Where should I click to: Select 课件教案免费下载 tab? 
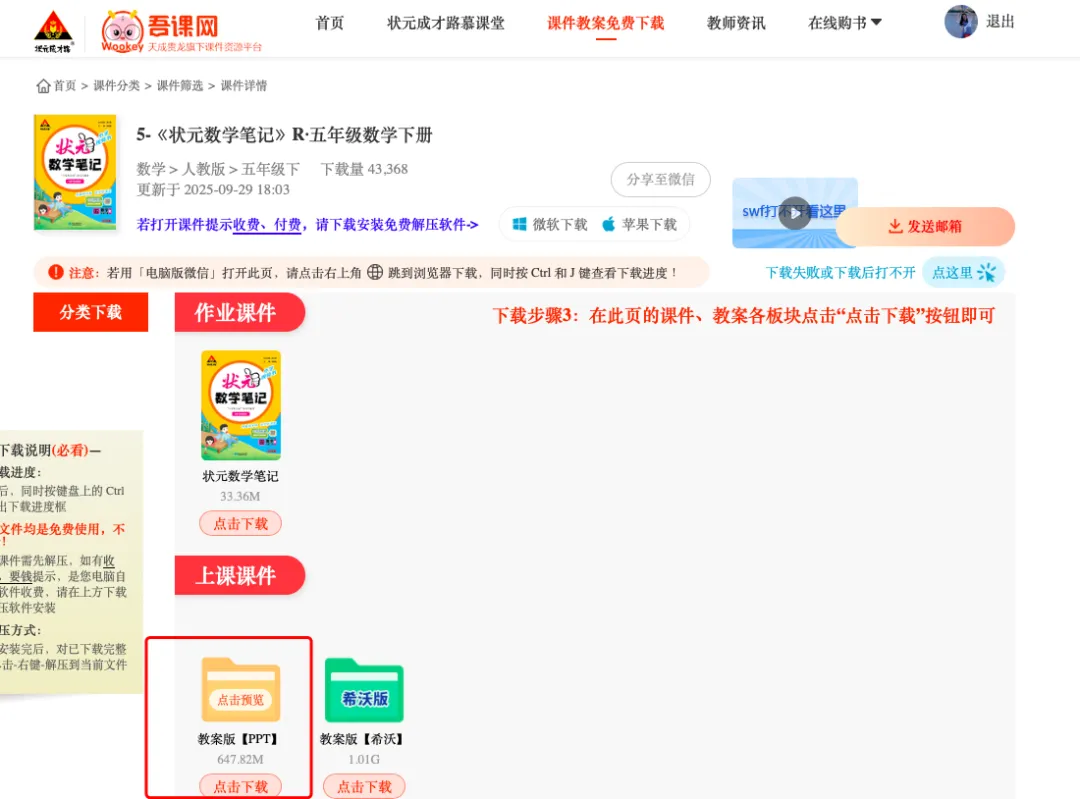605,23
